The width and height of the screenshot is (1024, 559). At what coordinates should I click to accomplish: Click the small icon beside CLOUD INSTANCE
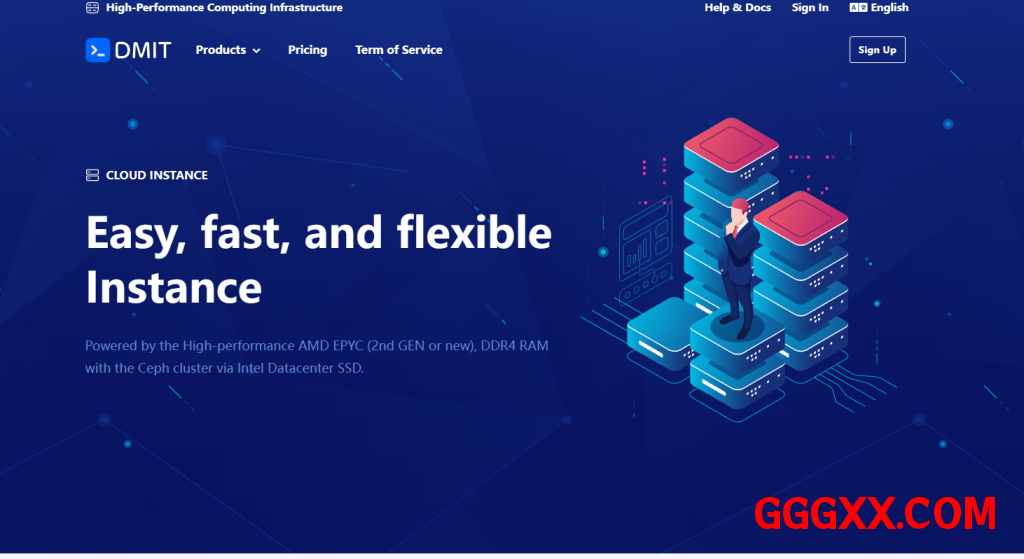(92, 175)
